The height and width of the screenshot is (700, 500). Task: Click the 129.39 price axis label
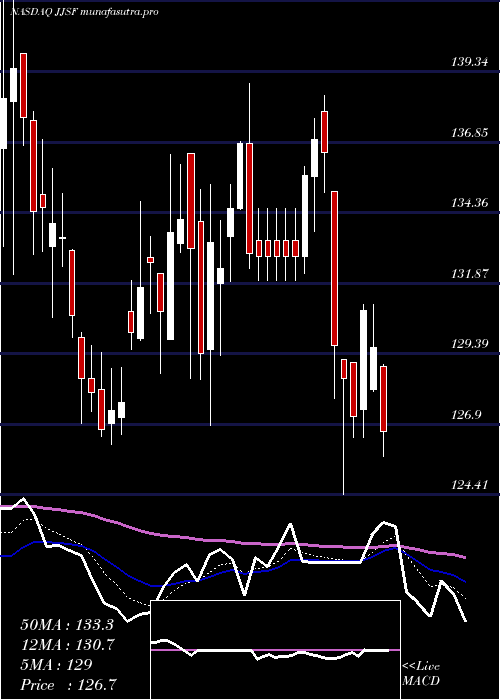[x=469, y=344]
